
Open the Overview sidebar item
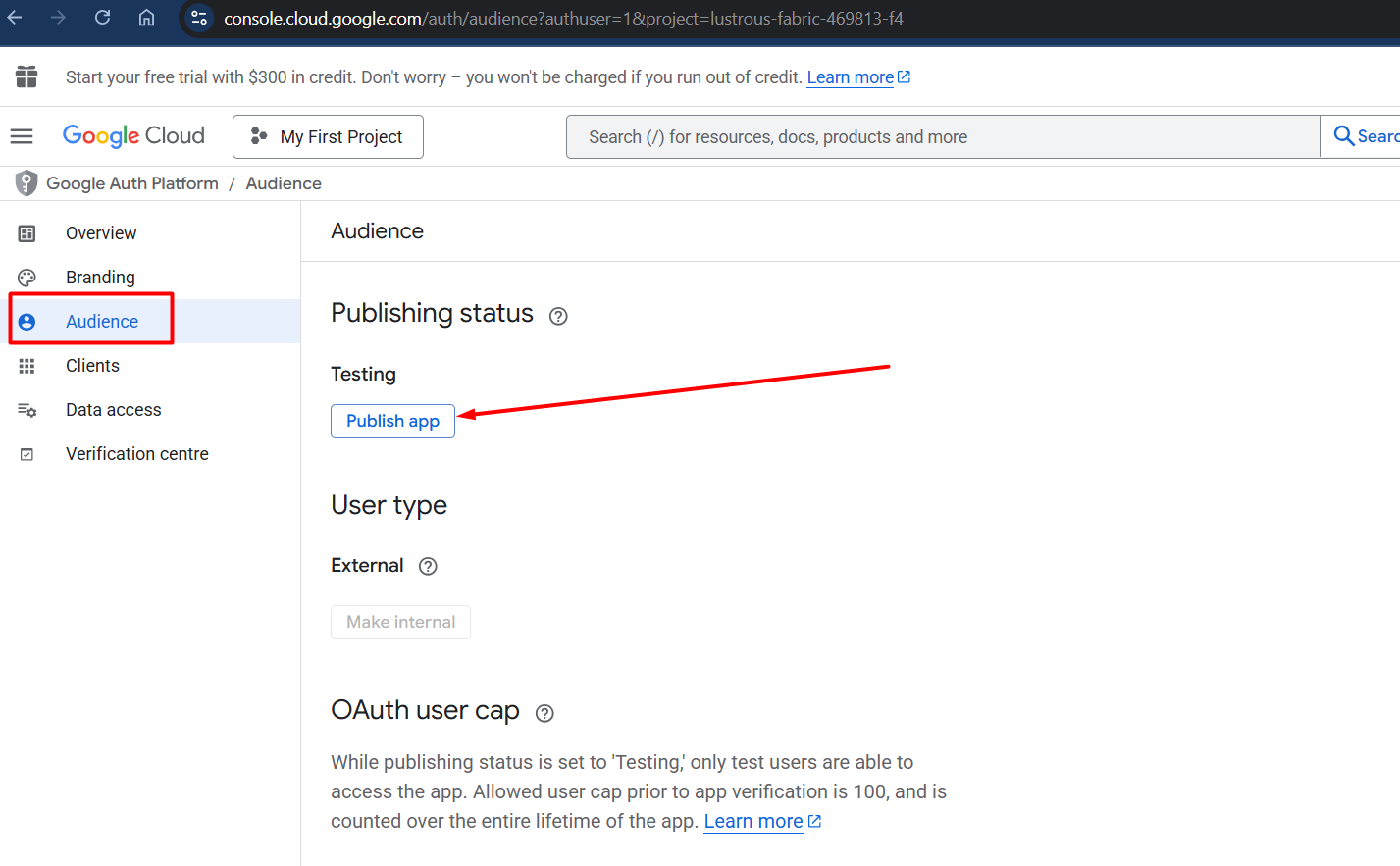coord(150,233)
